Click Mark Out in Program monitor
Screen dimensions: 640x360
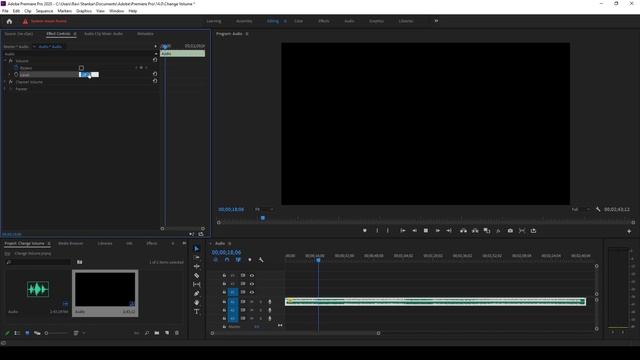[388, 231]
